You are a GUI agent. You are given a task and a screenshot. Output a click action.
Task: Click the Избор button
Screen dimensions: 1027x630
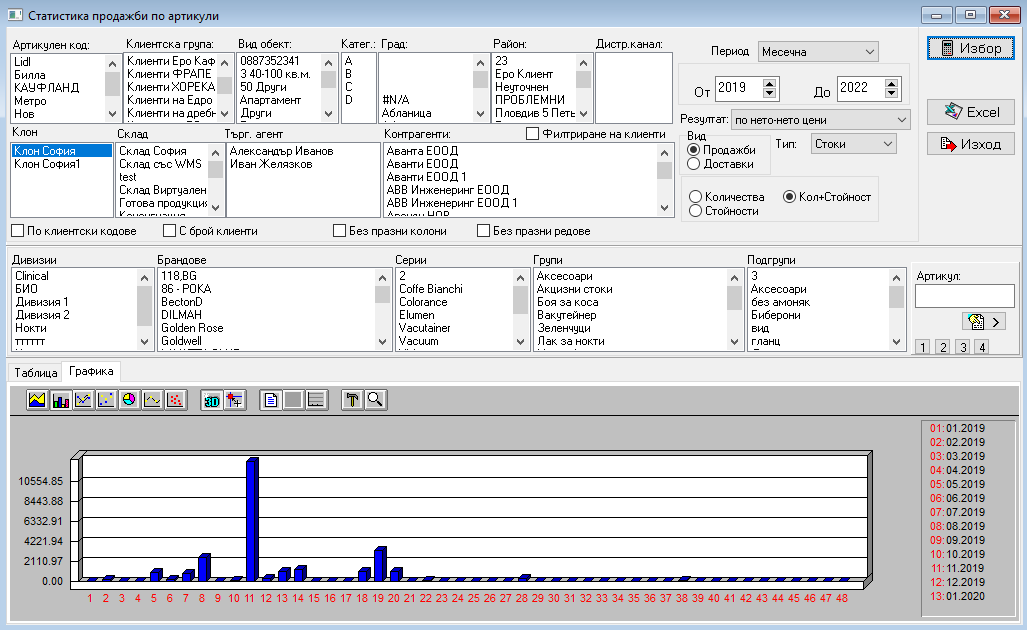(x=971, y=48)
